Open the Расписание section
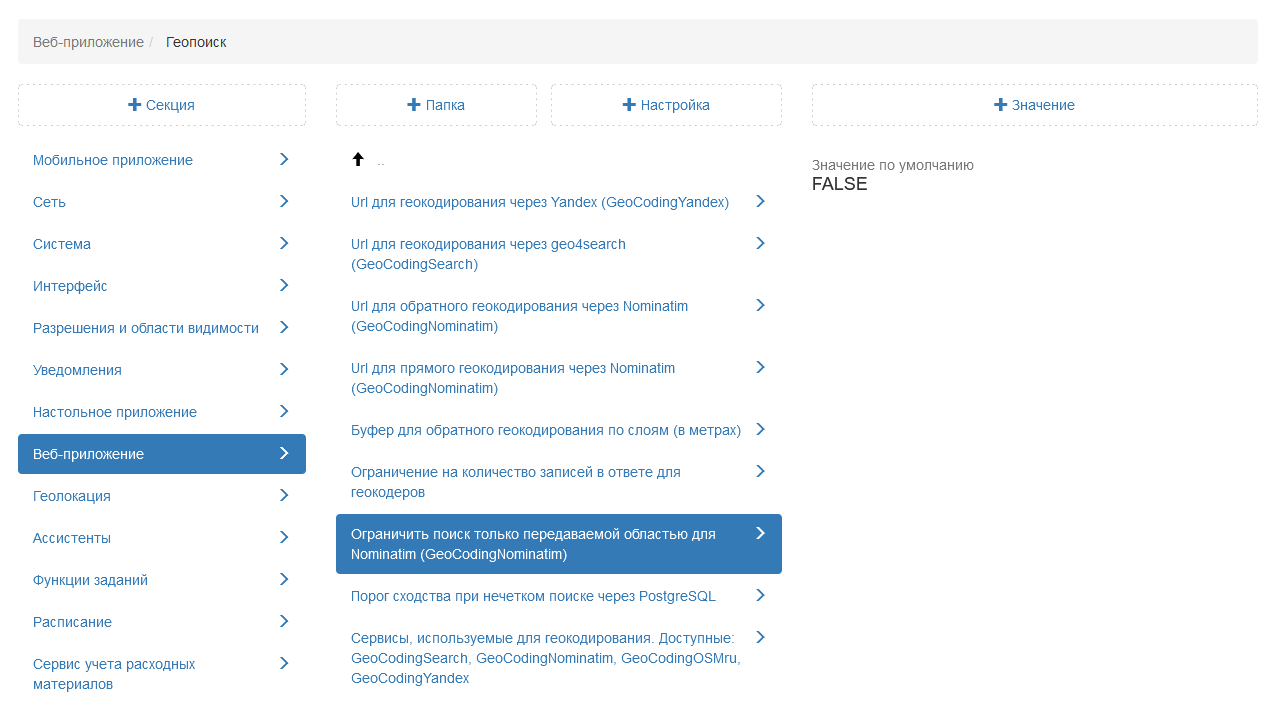The height and width of the screenshot is (718, 1277). point(72,622)
